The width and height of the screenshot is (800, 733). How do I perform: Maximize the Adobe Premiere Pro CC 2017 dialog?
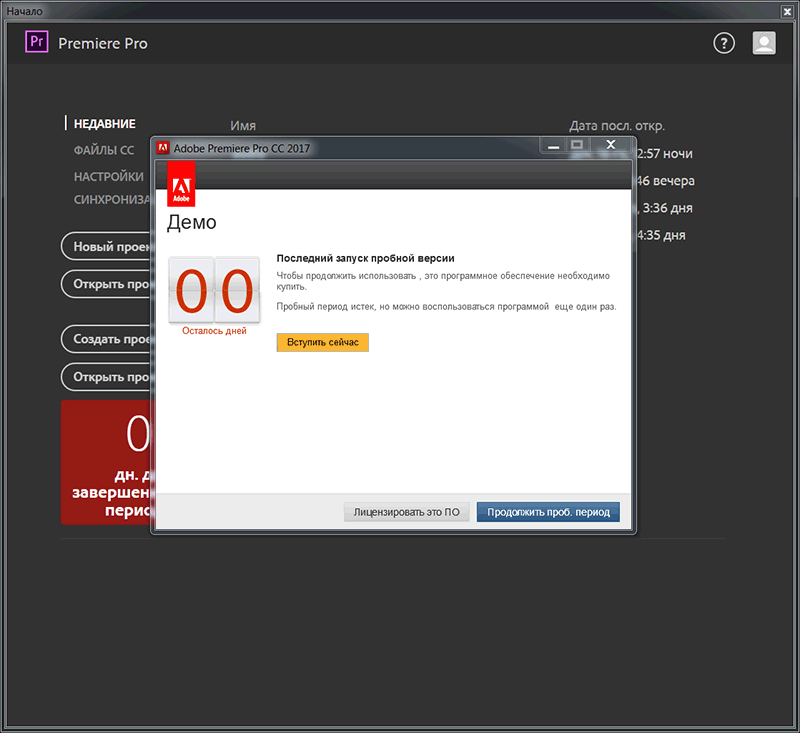point(577,145)
